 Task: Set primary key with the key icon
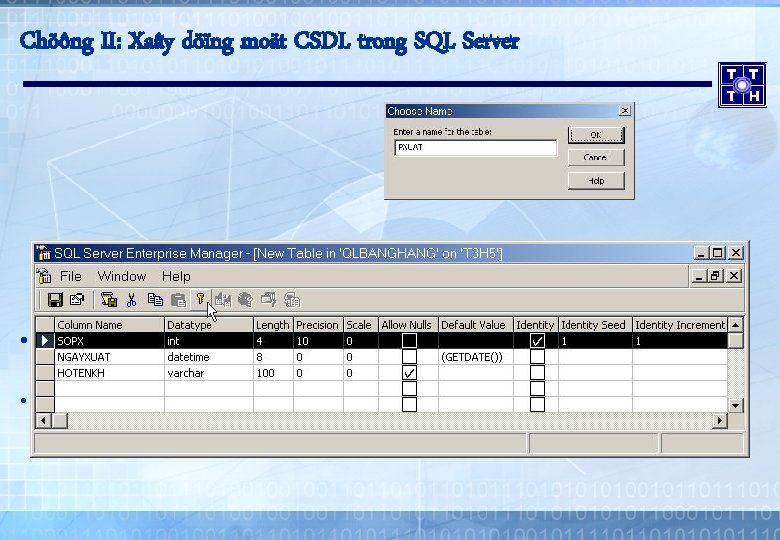click(x=200, y=299)
